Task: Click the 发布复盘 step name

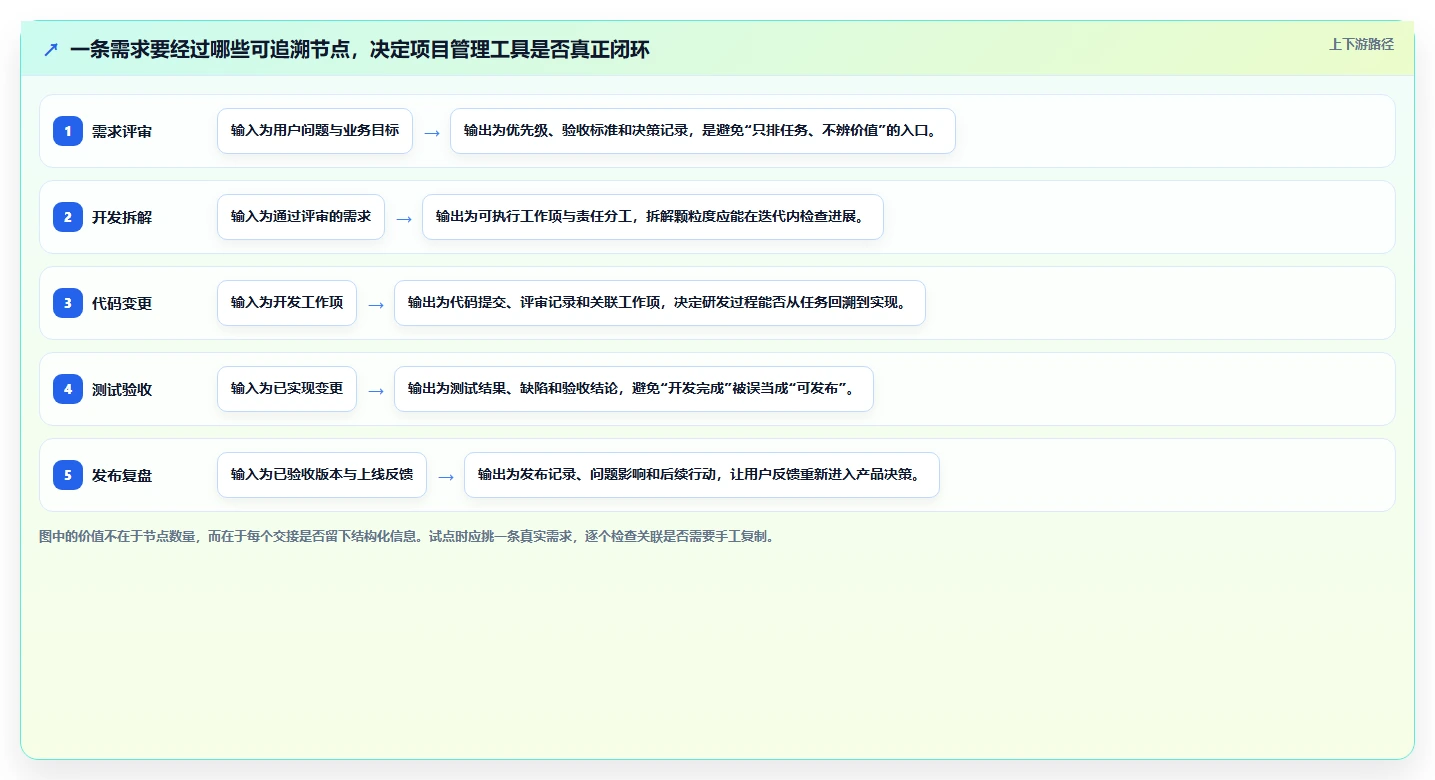Action: tap(122, 476)
